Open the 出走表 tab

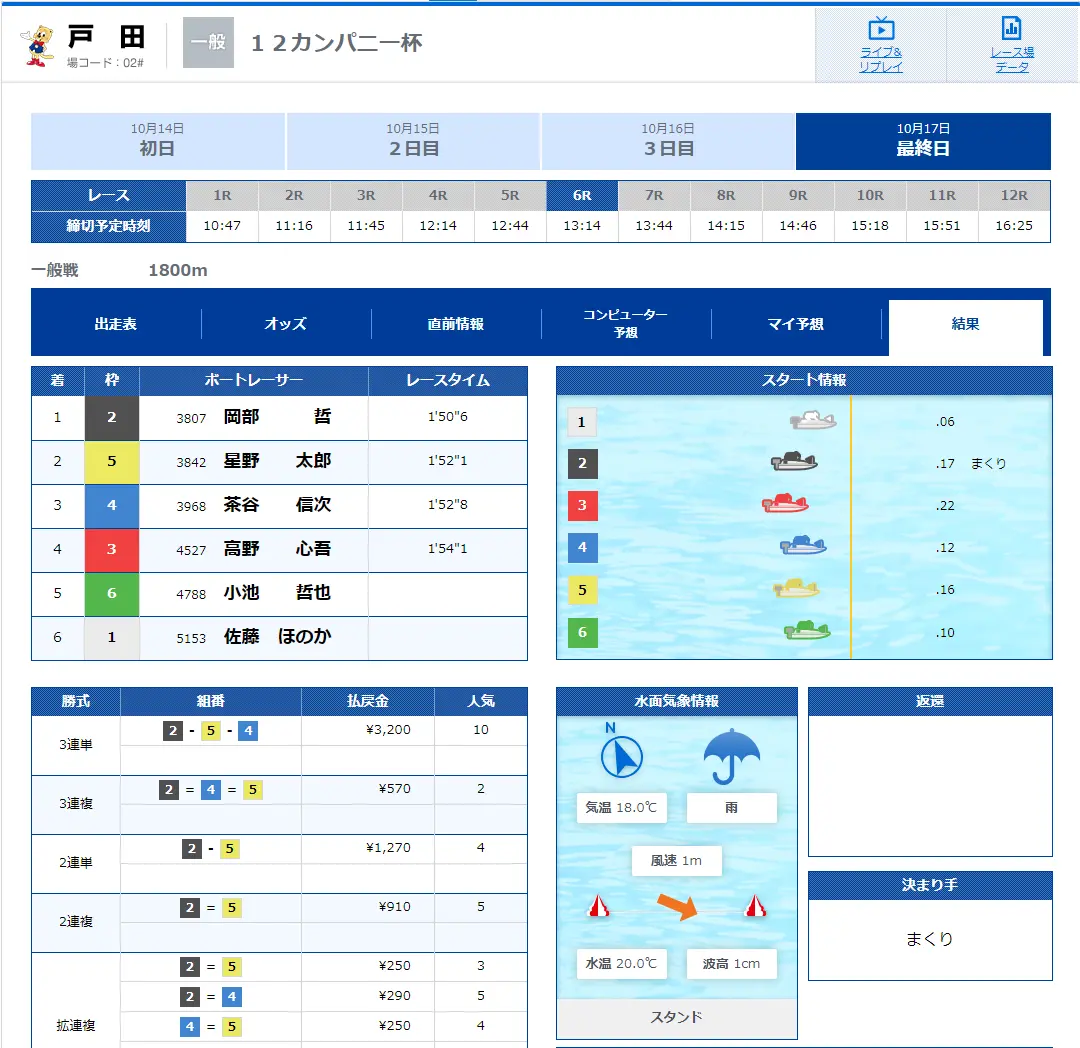tap(116, 324)
